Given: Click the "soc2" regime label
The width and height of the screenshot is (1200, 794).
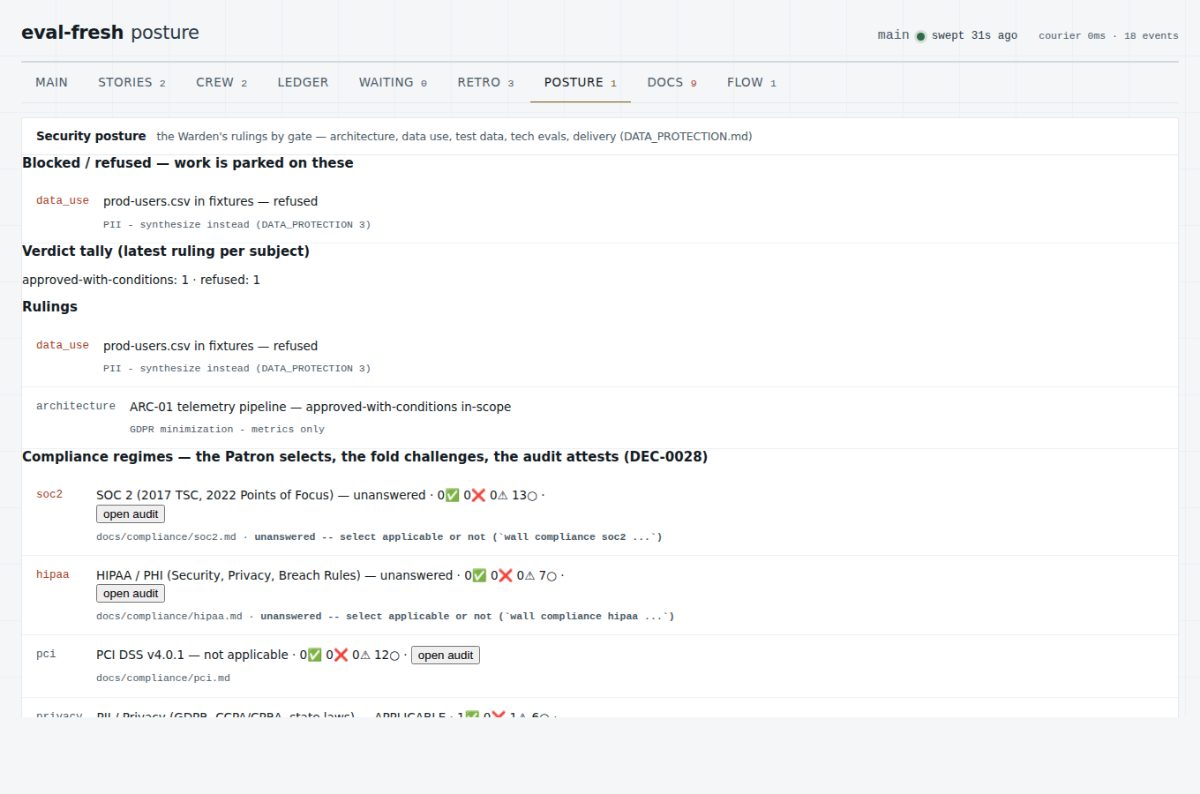Looking at the screenshot, I should point(49,494).
